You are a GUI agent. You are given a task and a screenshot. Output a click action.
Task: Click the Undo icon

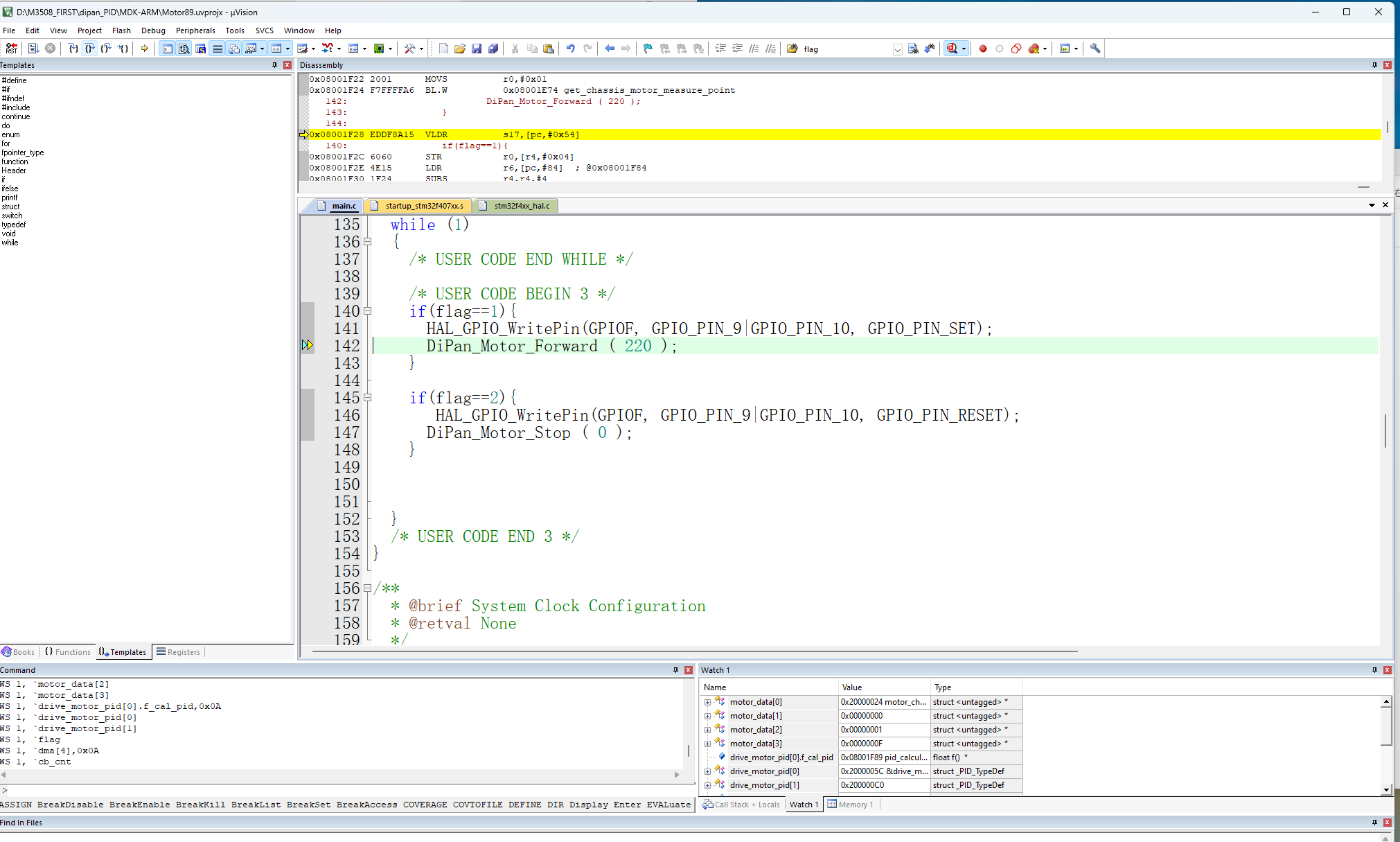(x=570, y=49)
